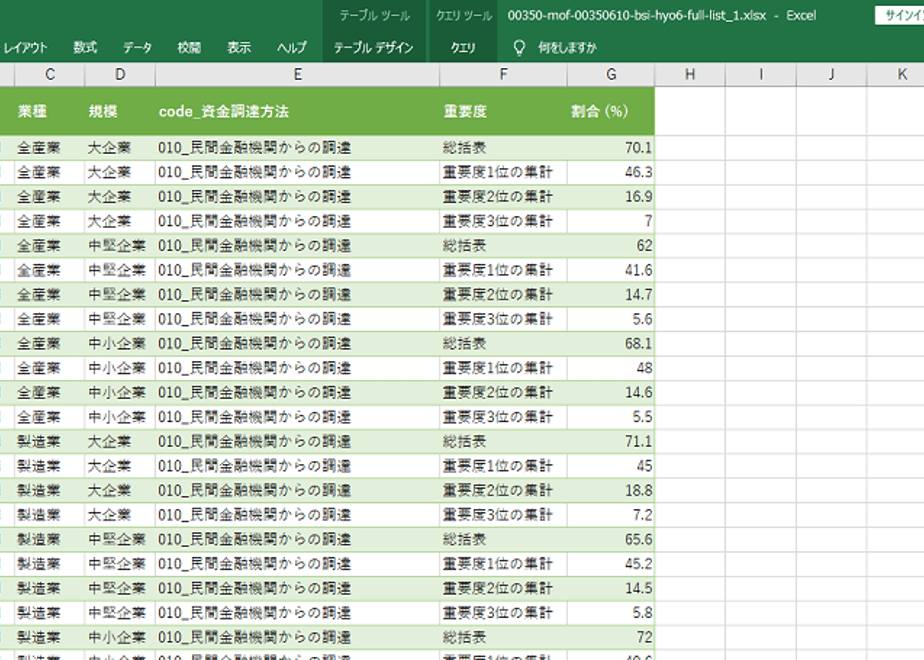Image resolution: width=924 pixels, height=660 pixels.
Task: Select 中堅企業 cell in the 62 row
Action: tap(120, 246)
